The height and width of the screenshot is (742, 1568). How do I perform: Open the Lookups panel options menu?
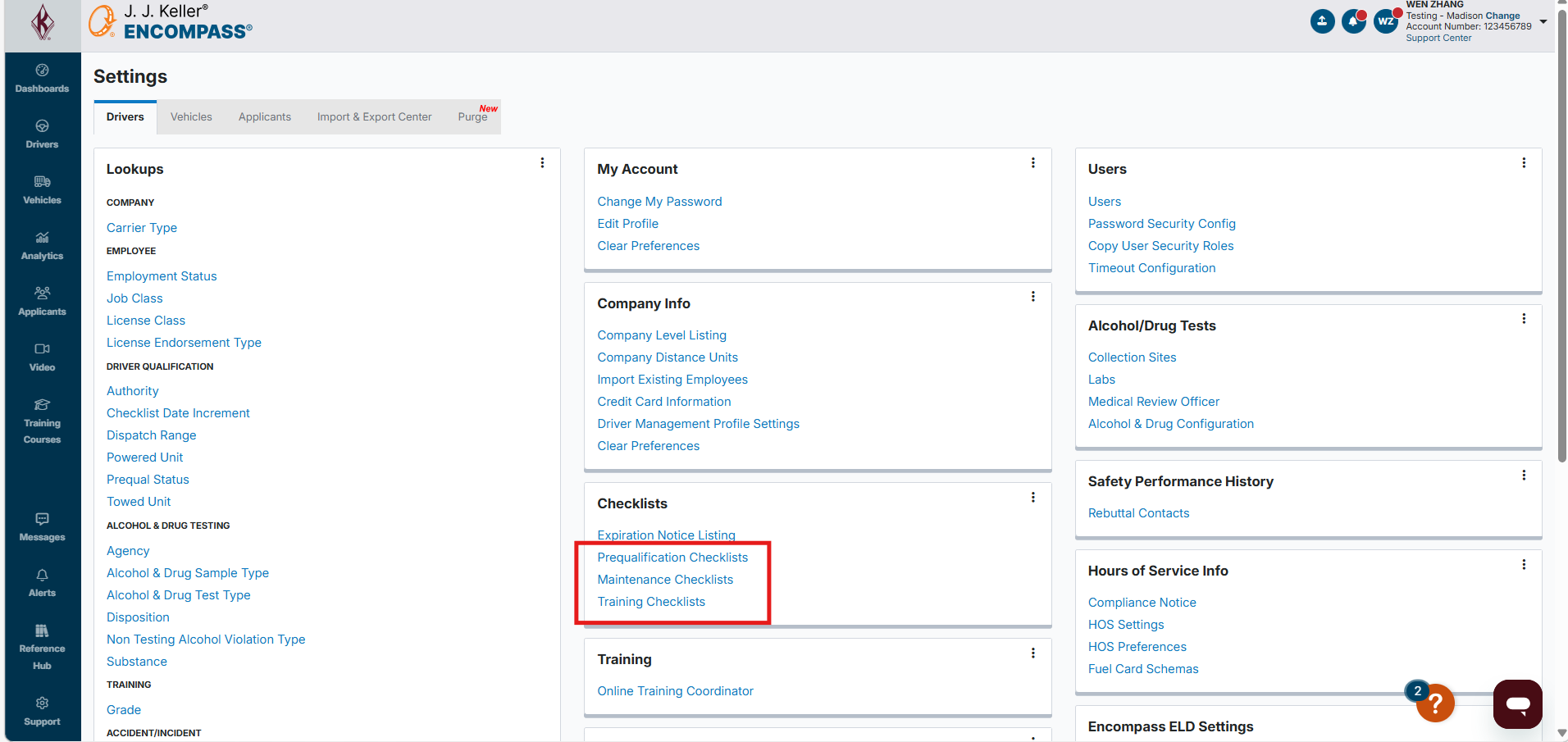pyautogui.click(x=542, y=163)
